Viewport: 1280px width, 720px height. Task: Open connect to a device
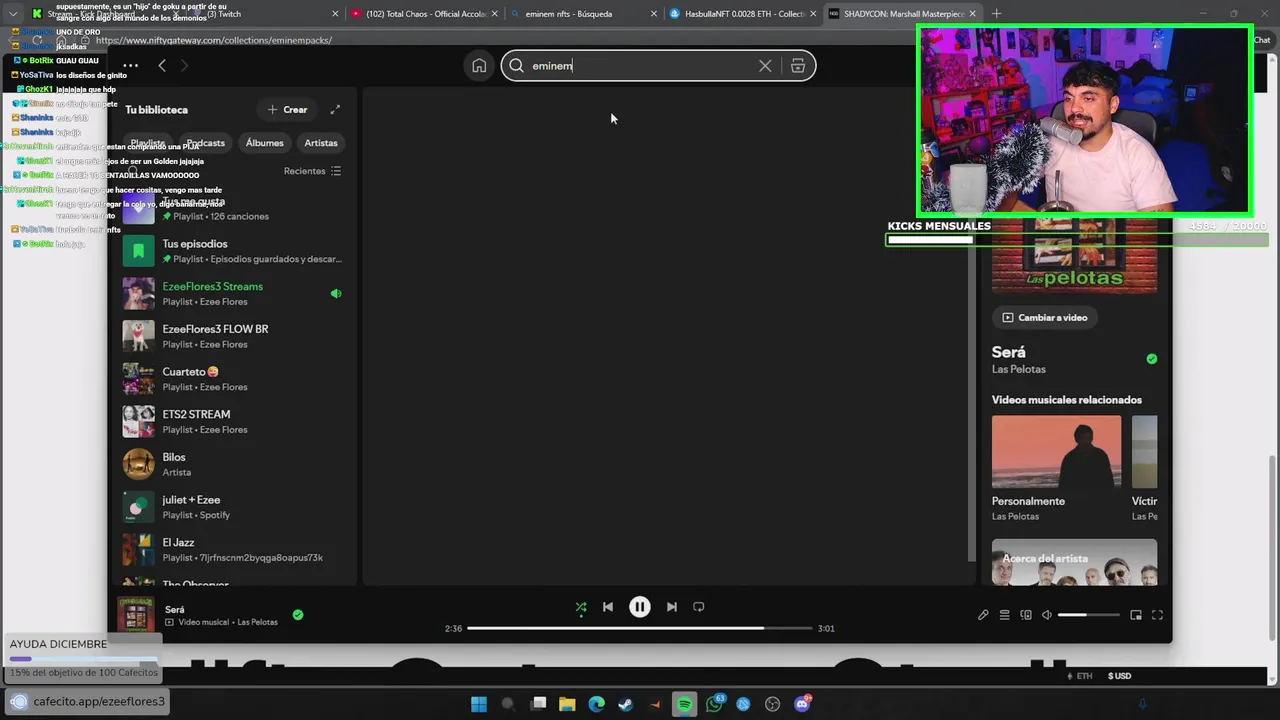coord(1026,615)
